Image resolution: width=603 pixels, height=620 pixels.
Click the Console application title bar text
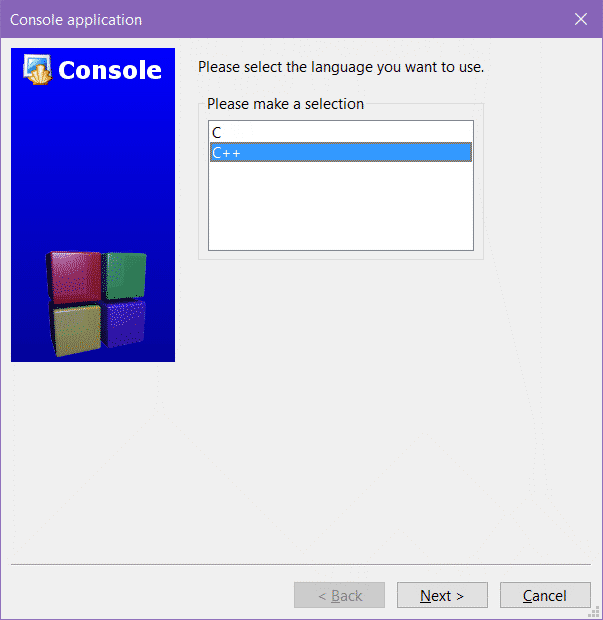coord(76,20)
